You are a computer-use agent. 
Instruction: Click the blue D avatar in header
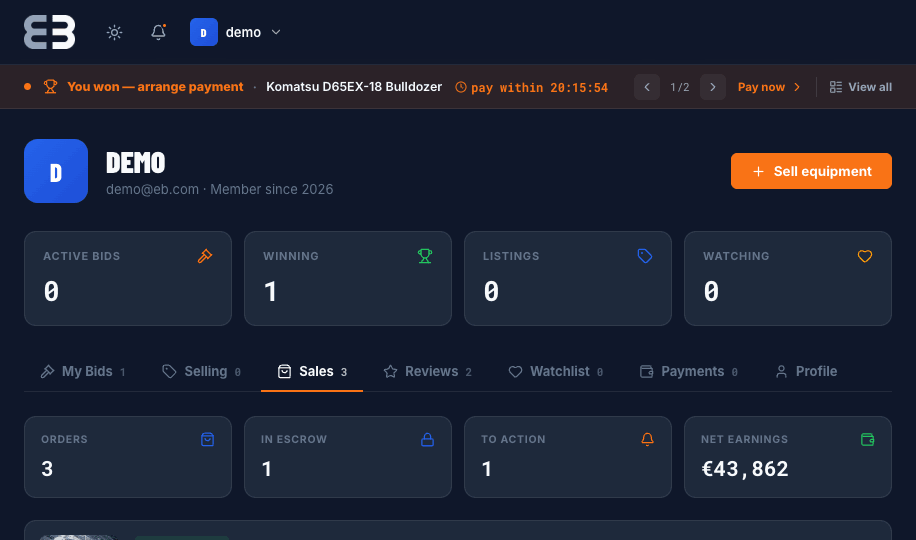(x=204, y=32)
